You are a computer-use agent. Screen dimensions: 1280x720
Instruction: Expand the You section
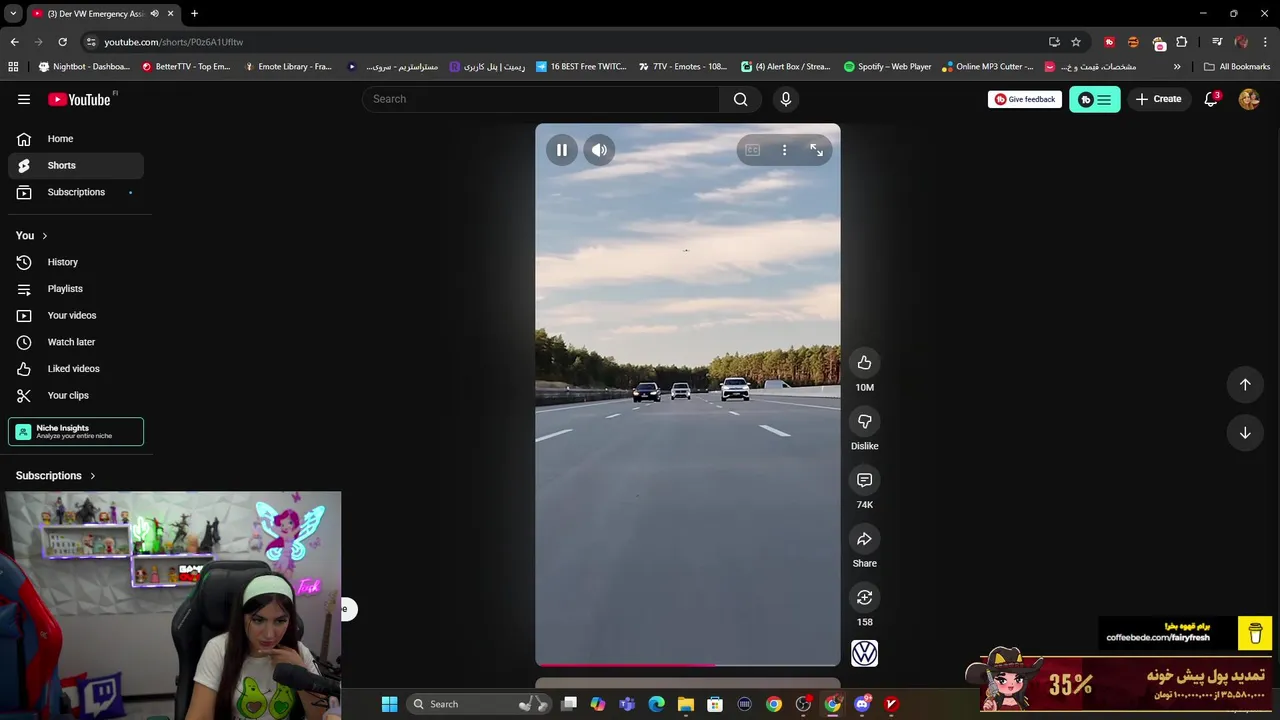tap(32, 235)
